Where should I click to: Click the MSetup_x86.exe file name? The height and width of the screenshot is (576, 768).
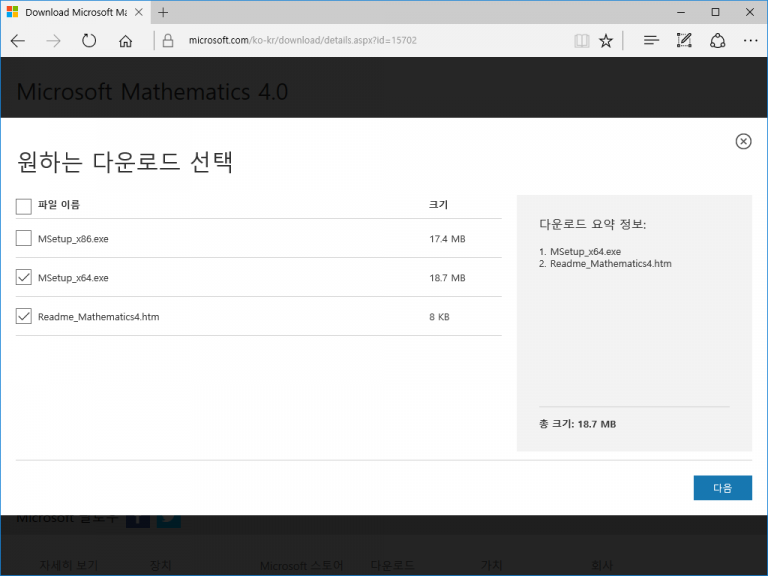click(73, 239)
